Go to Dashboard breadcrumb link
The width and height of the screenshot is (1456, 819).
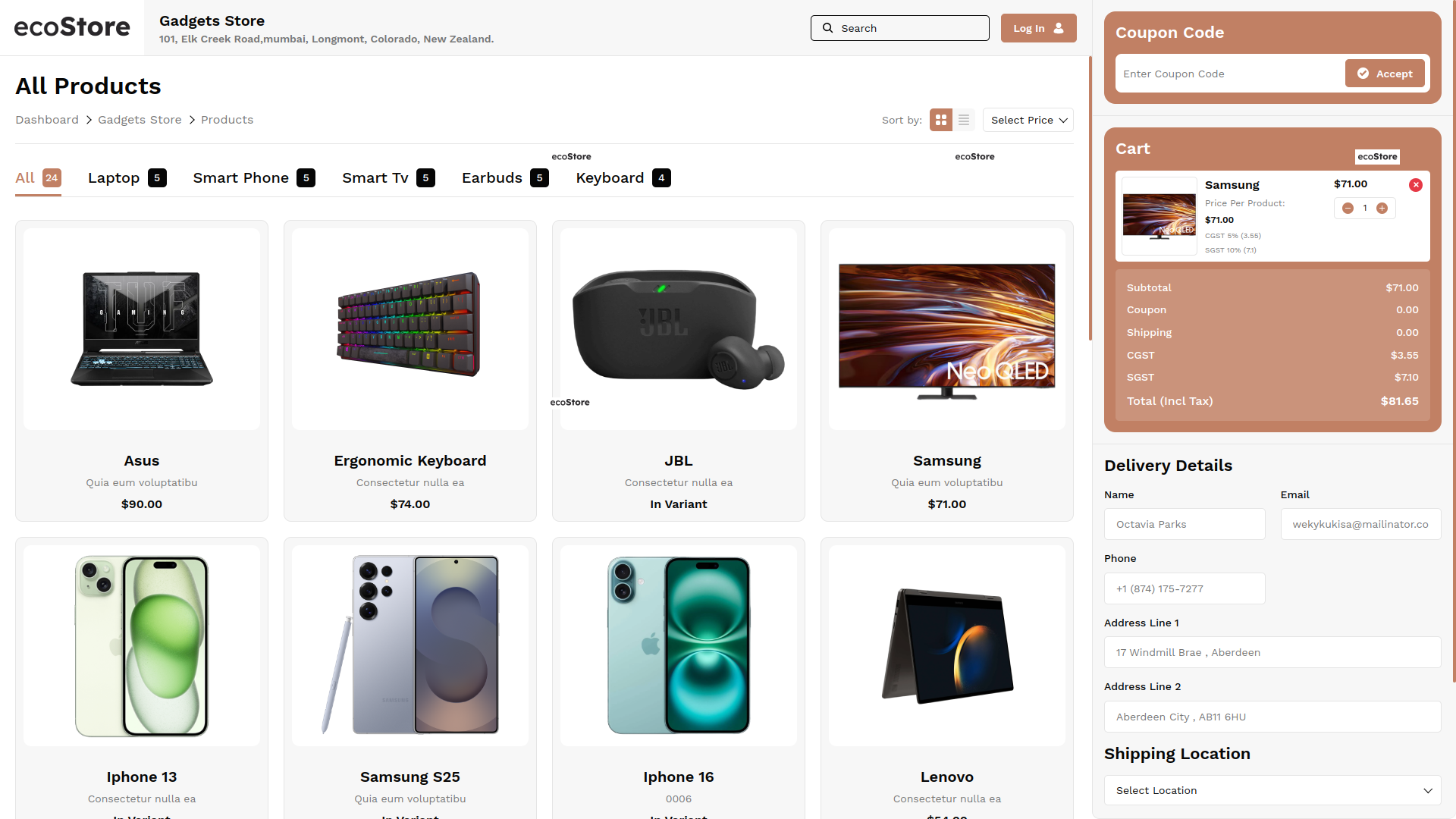point(47,120)
